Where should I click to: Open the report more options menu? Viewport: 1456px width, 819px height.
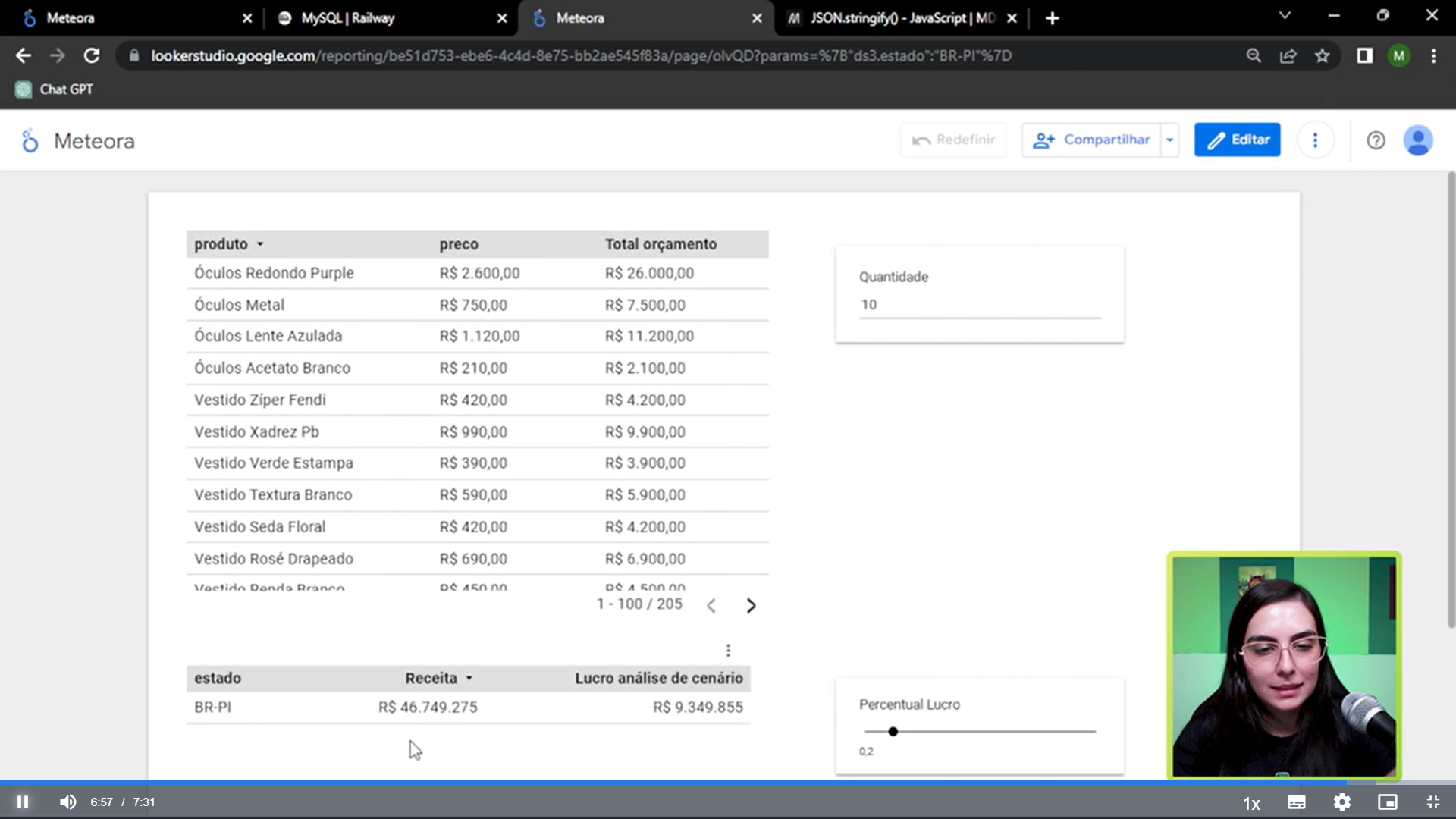1315,140
